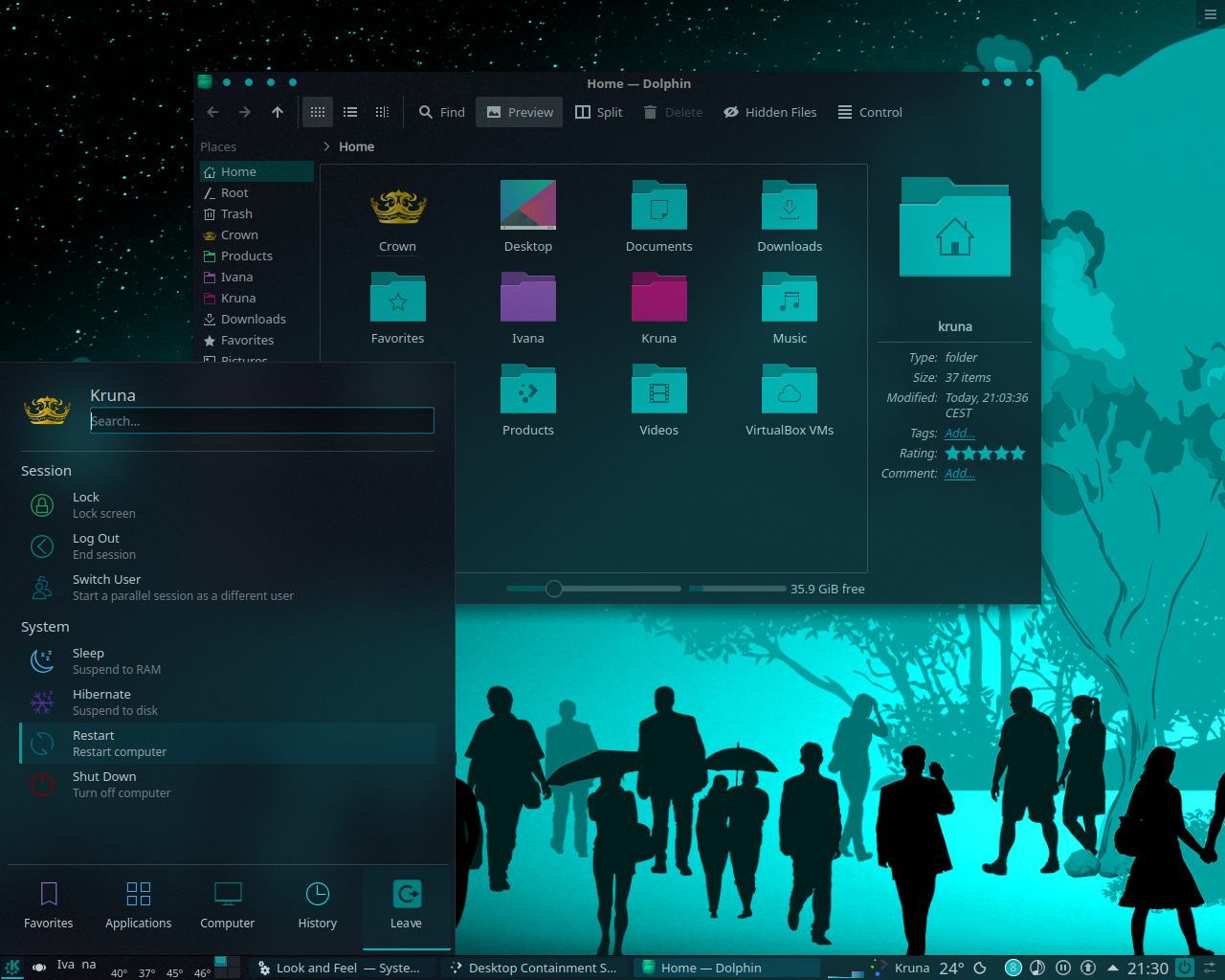Go up one folder with the arrow icon
The height and width of the screenshot is (980, 1225).
click(277, 112)
